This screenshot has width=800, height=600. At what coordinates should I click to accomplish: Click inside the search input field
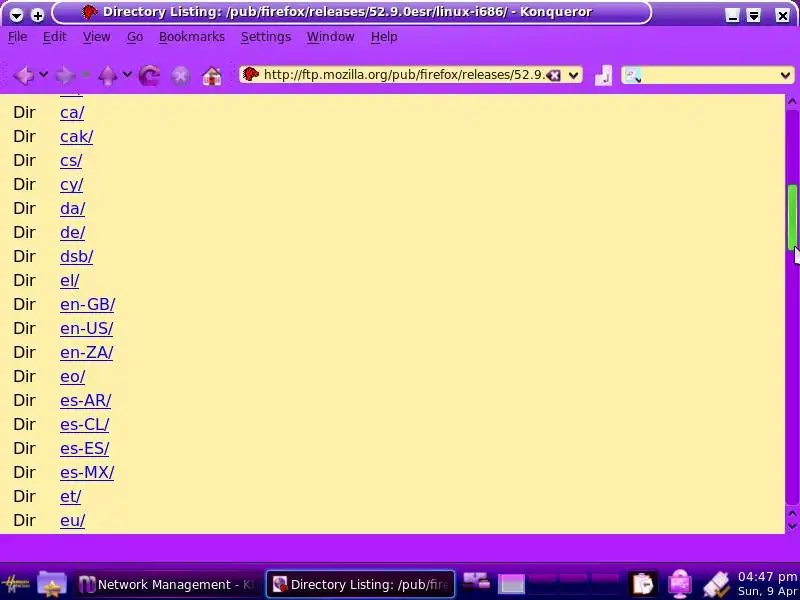709,76
